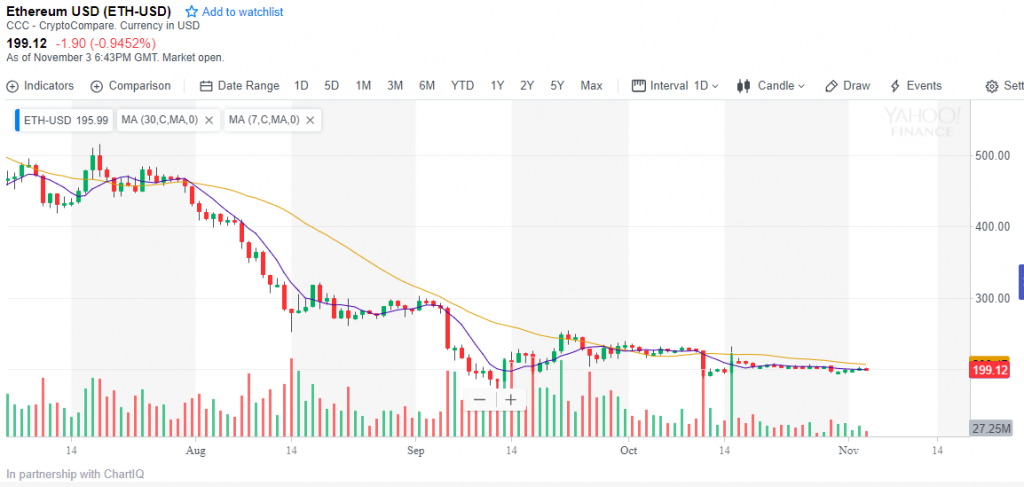This screenshot has width=1024, height=487.
Task: Click the Nov date axis label
Action: [x=848, y=450]
